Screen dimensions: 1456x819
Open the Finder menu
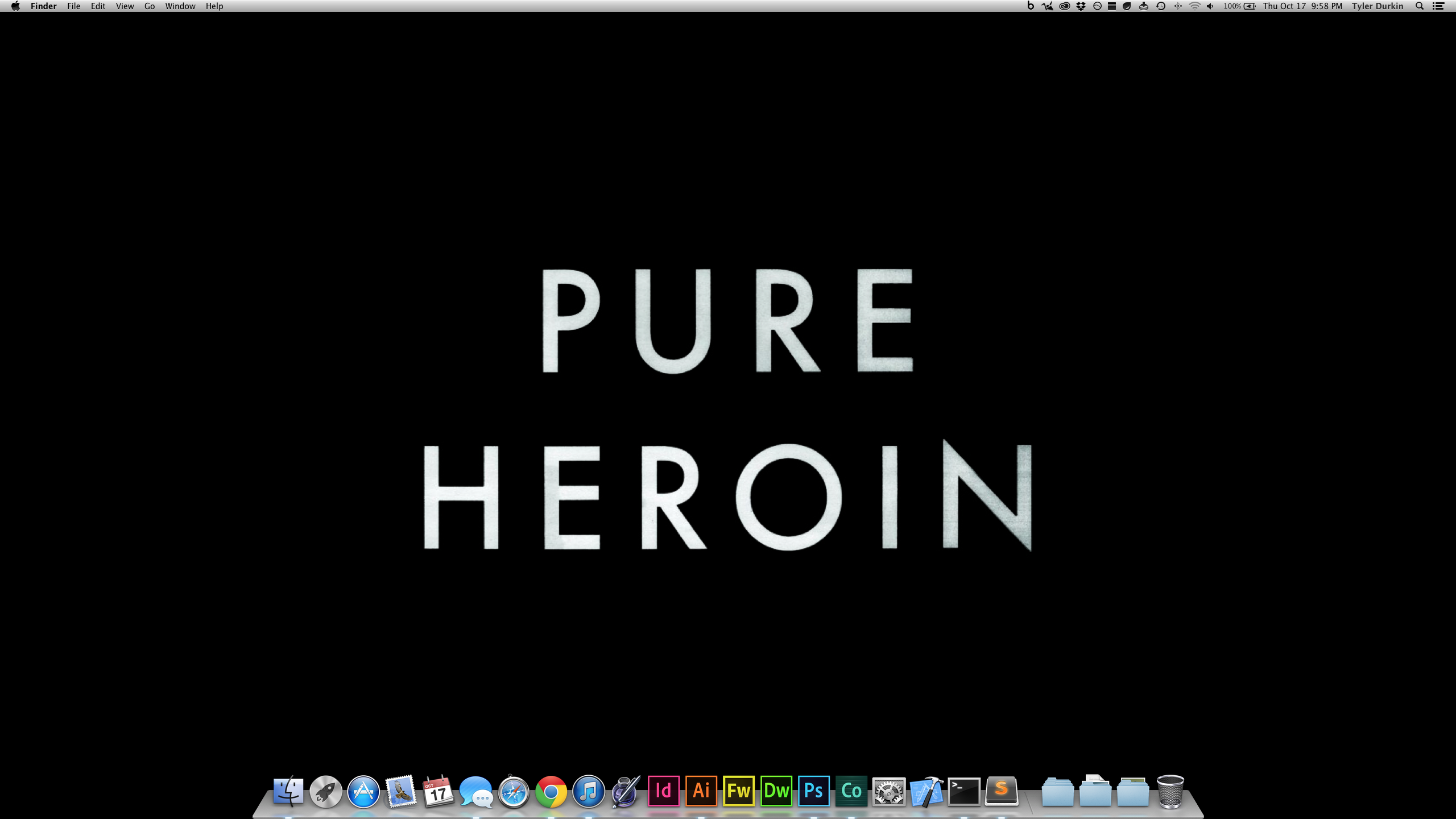click(43, 6)
